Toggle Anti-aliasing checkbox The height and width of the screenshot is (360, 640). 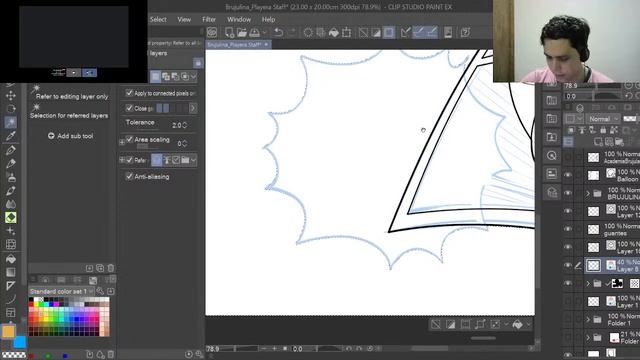(129, 176)
